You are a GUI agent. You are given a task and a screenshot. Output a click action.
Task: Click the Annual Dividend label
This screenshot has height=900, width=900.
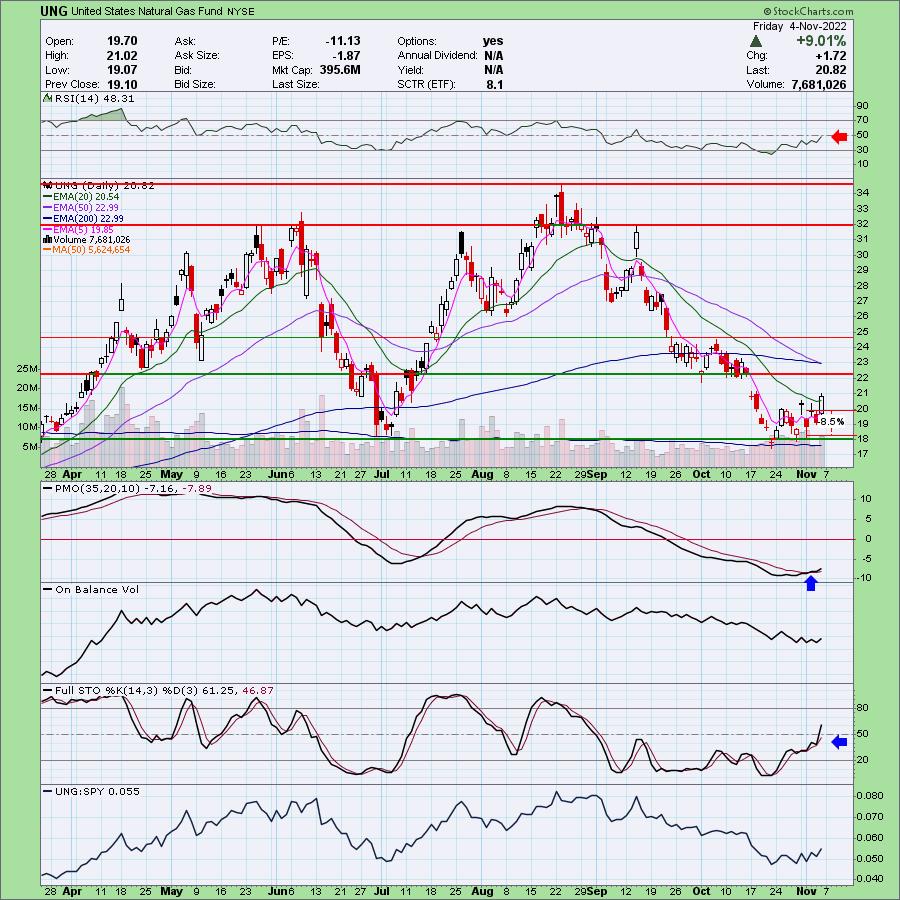pyautogui.click(x=437, y=56)
